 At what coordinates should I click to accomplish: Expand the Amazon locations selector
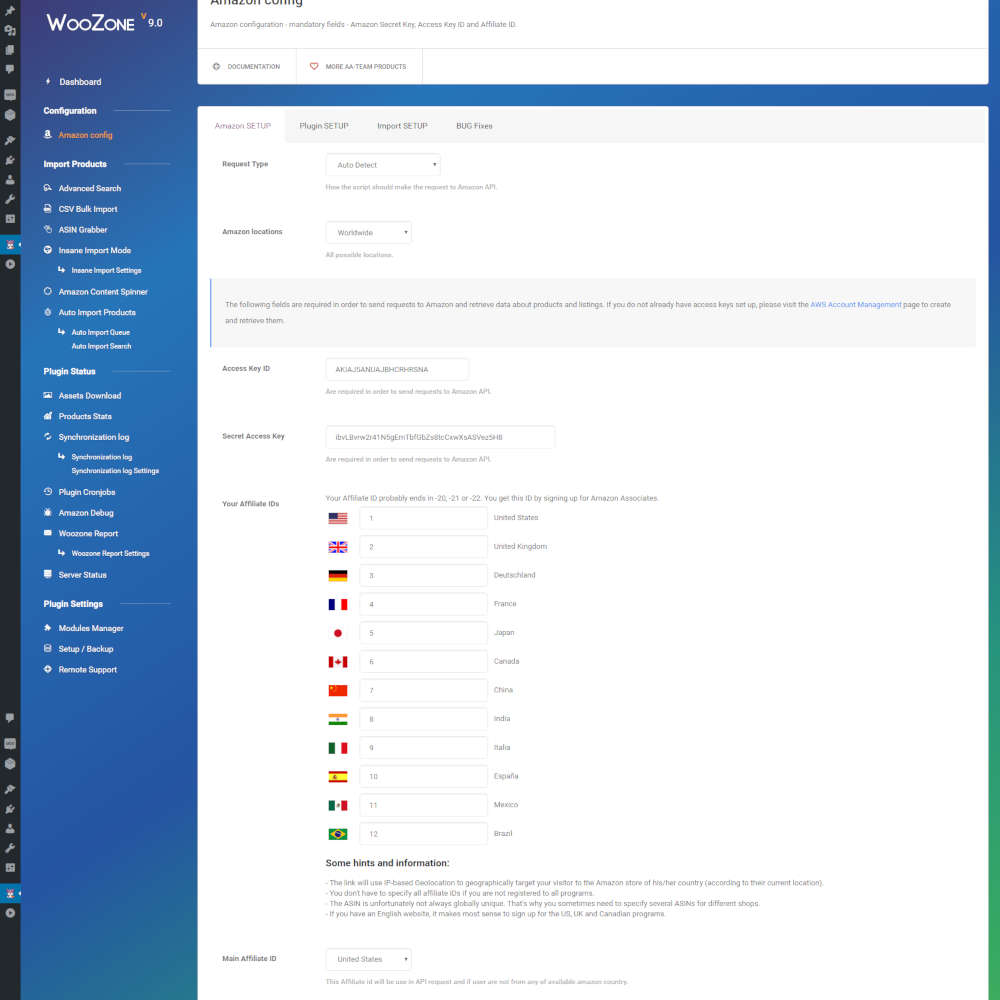coord(368,232)
